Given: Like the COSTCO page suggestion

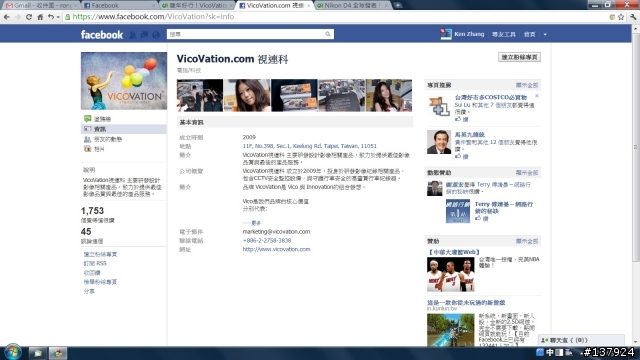Looking at the screenshot, I should pyautogui.click(x=462, y=119).
